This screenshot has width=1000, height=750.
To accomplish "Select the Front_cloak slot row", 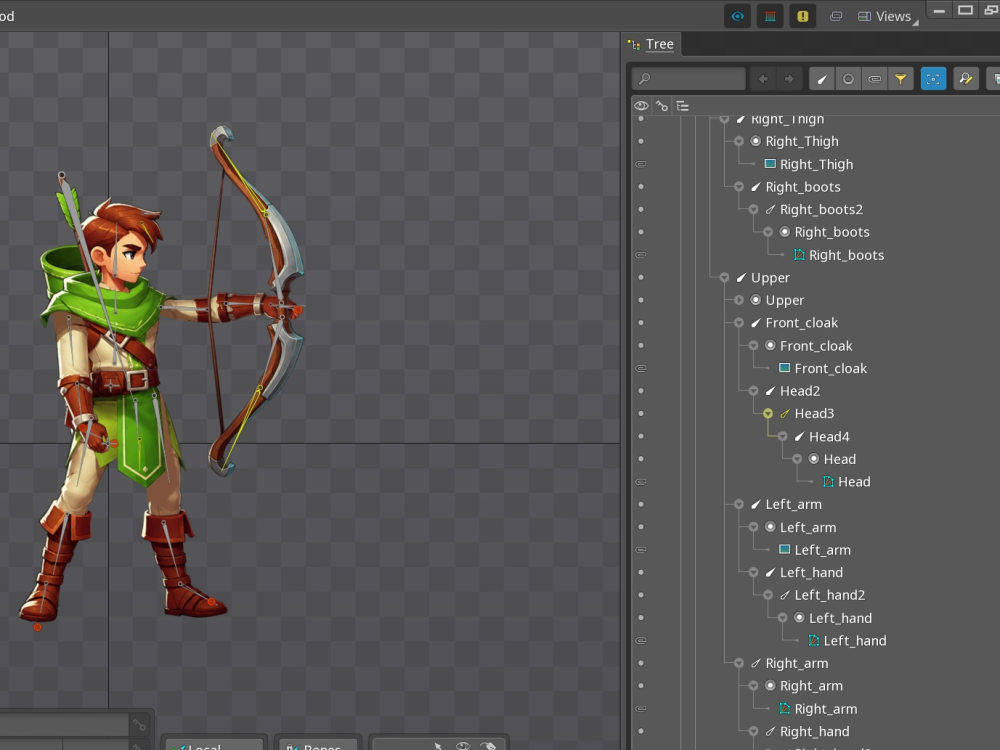I will [x=816, y=346].
